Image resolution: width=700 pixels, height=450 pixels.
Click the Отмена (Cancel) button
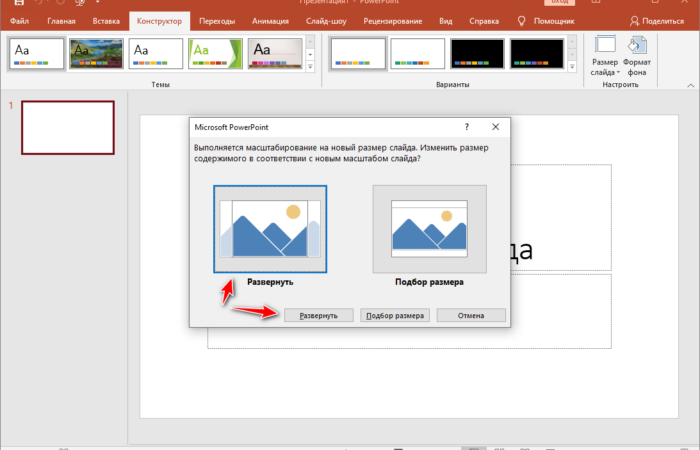pyautogui.click(x=471, y=315)
